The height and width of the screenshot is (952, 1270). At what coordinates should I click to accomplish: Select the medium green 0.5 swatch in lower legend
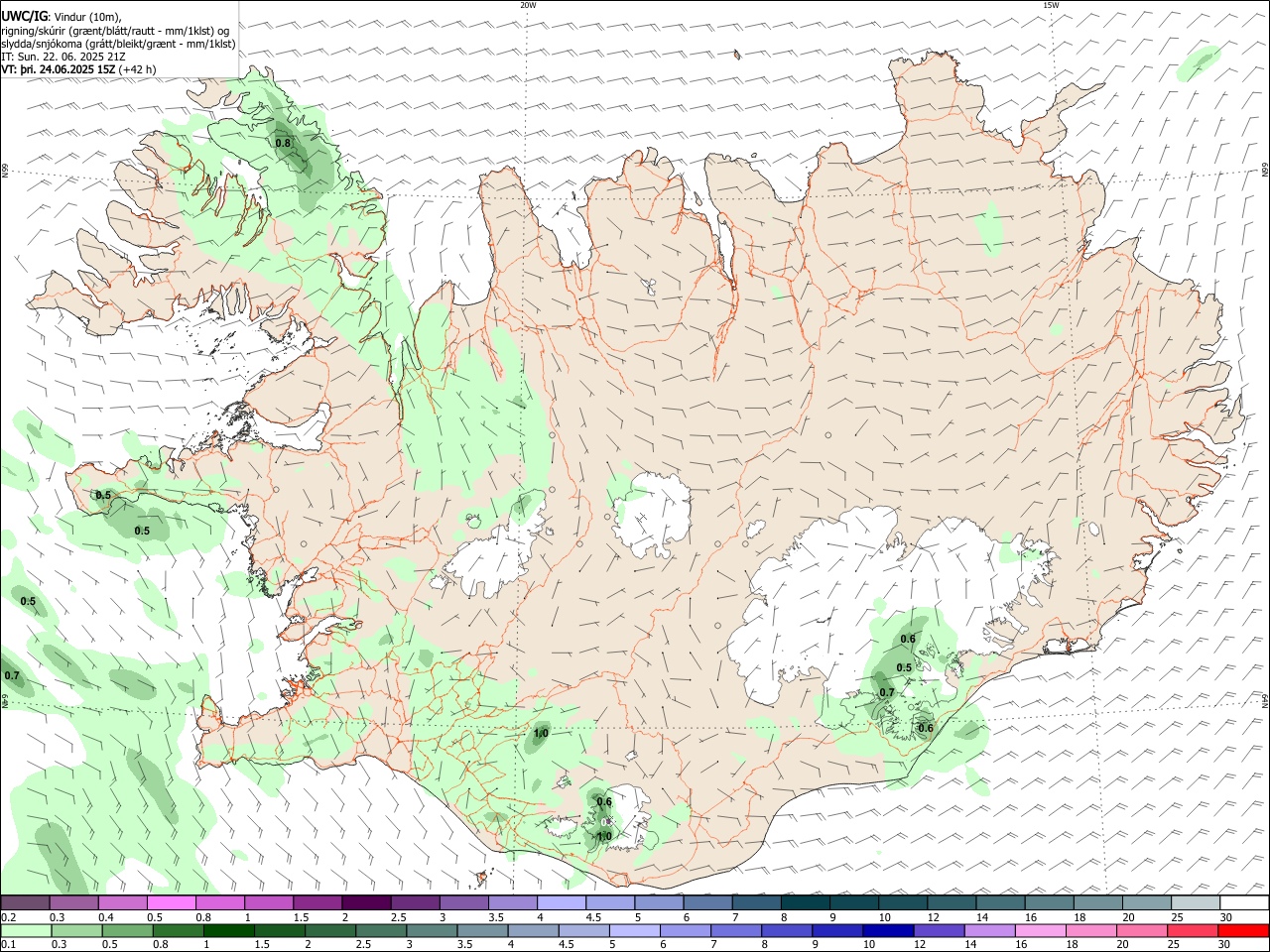(x=127, y=931)
